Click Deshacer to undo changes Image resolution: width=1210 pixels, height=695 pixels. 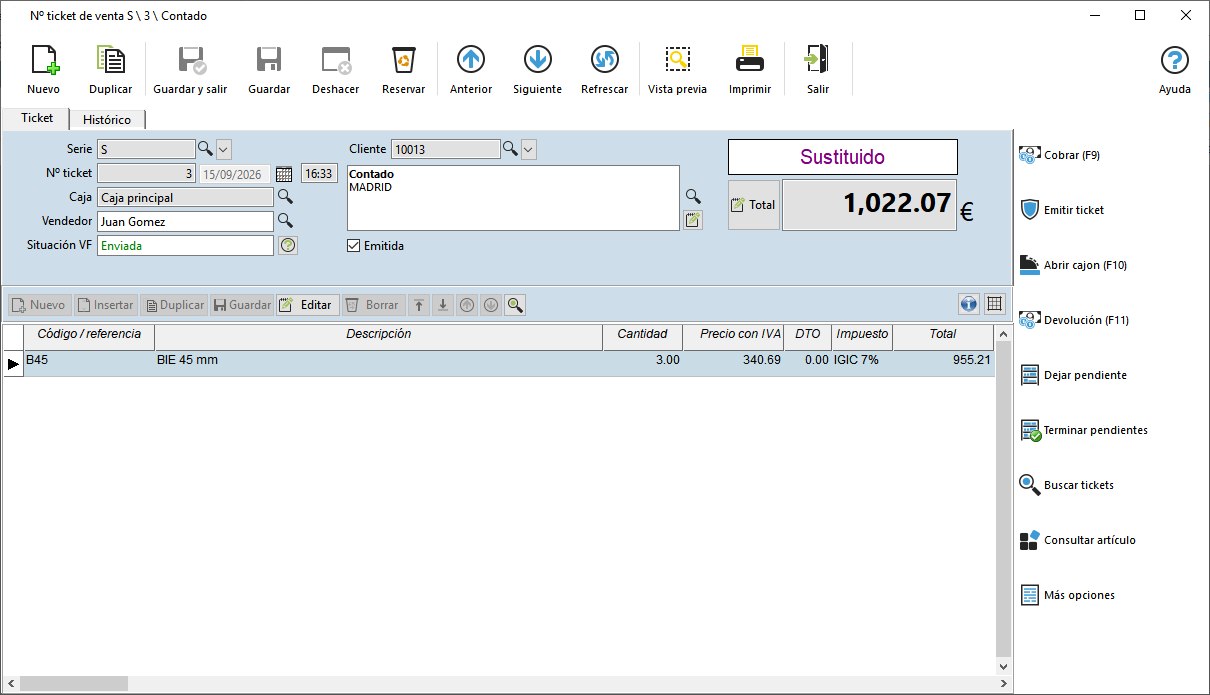coord(336,69)
